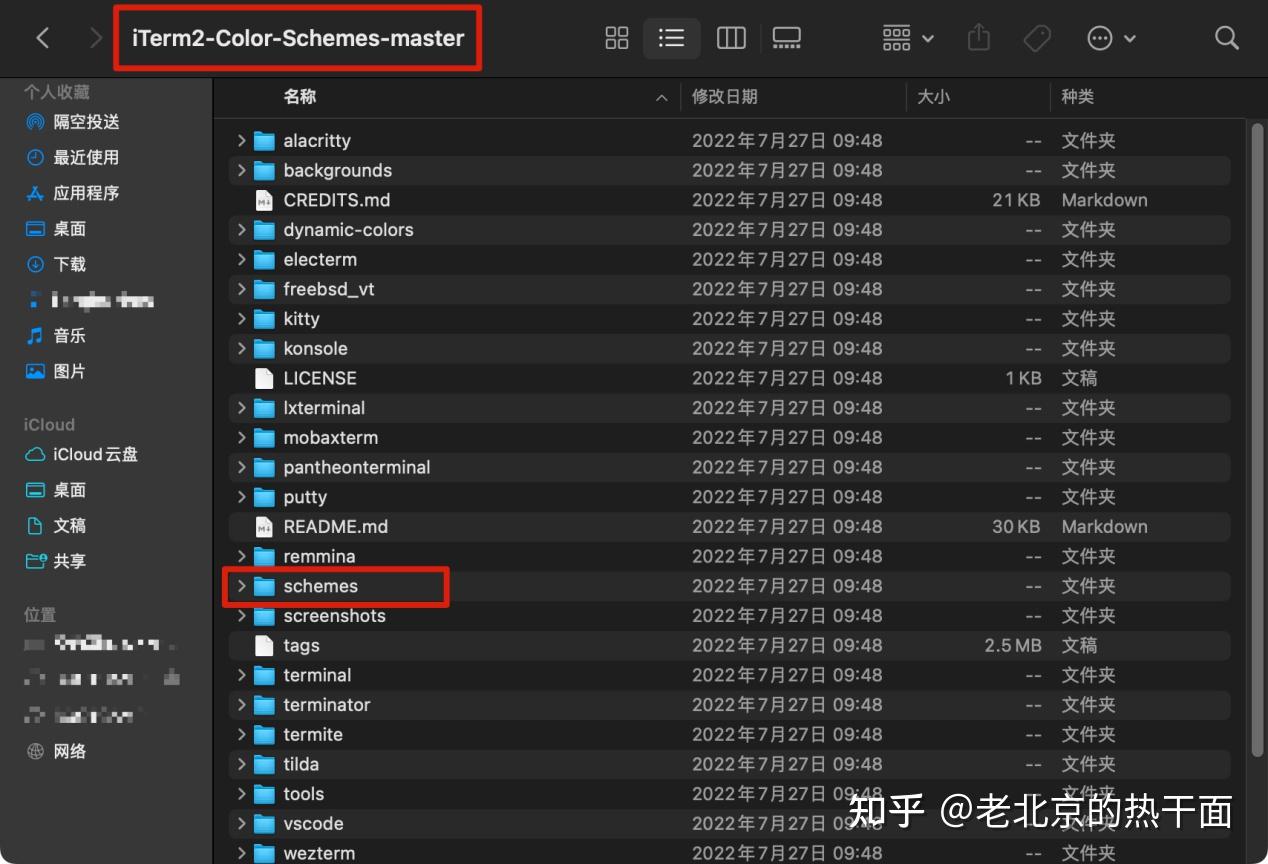Click the 30 KB size cell

click(1016, 527)
